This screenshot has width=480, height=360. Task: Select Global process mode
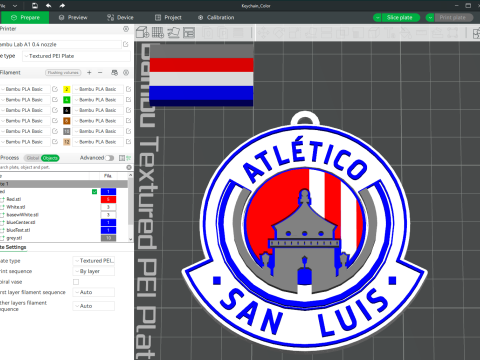click(x=32, y=158)
